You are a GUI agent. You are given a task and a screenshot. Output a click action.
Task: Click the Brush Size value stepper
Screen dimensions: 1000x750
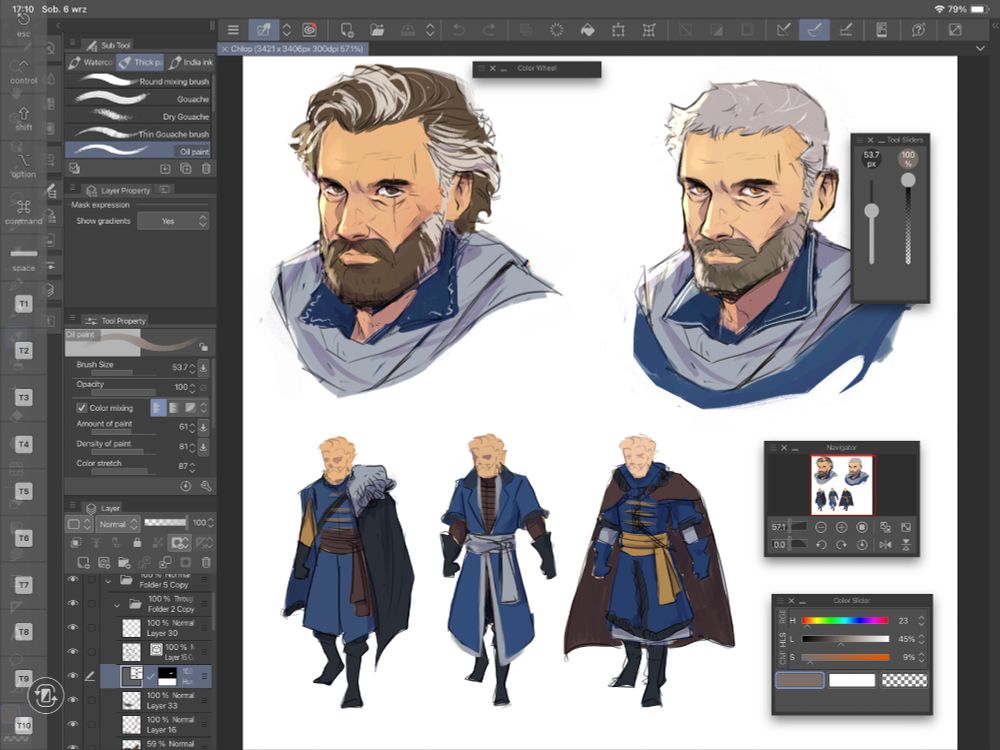(x=192, y=368)
